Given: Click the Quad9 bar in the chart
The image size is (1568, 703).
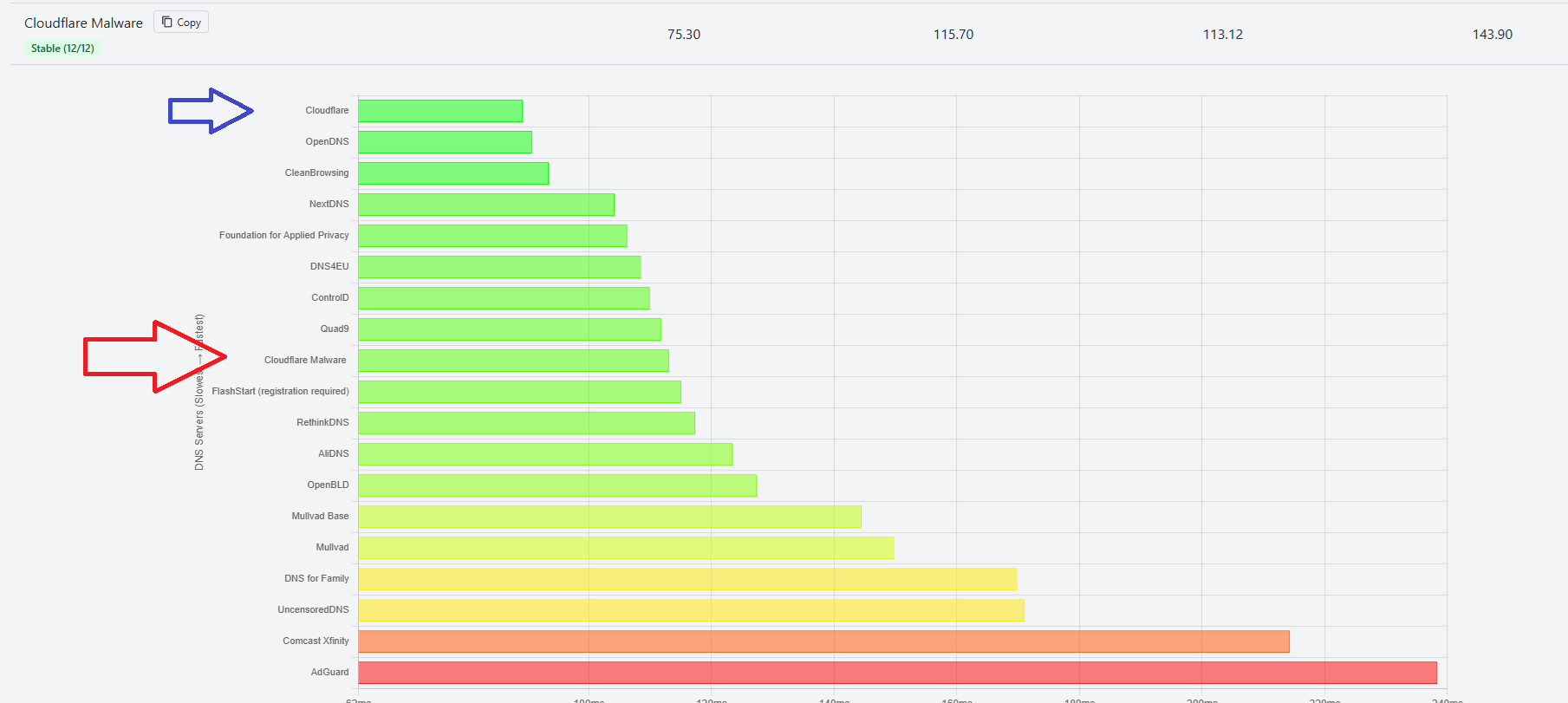Looking at the screenshot, I should point(510,329).
